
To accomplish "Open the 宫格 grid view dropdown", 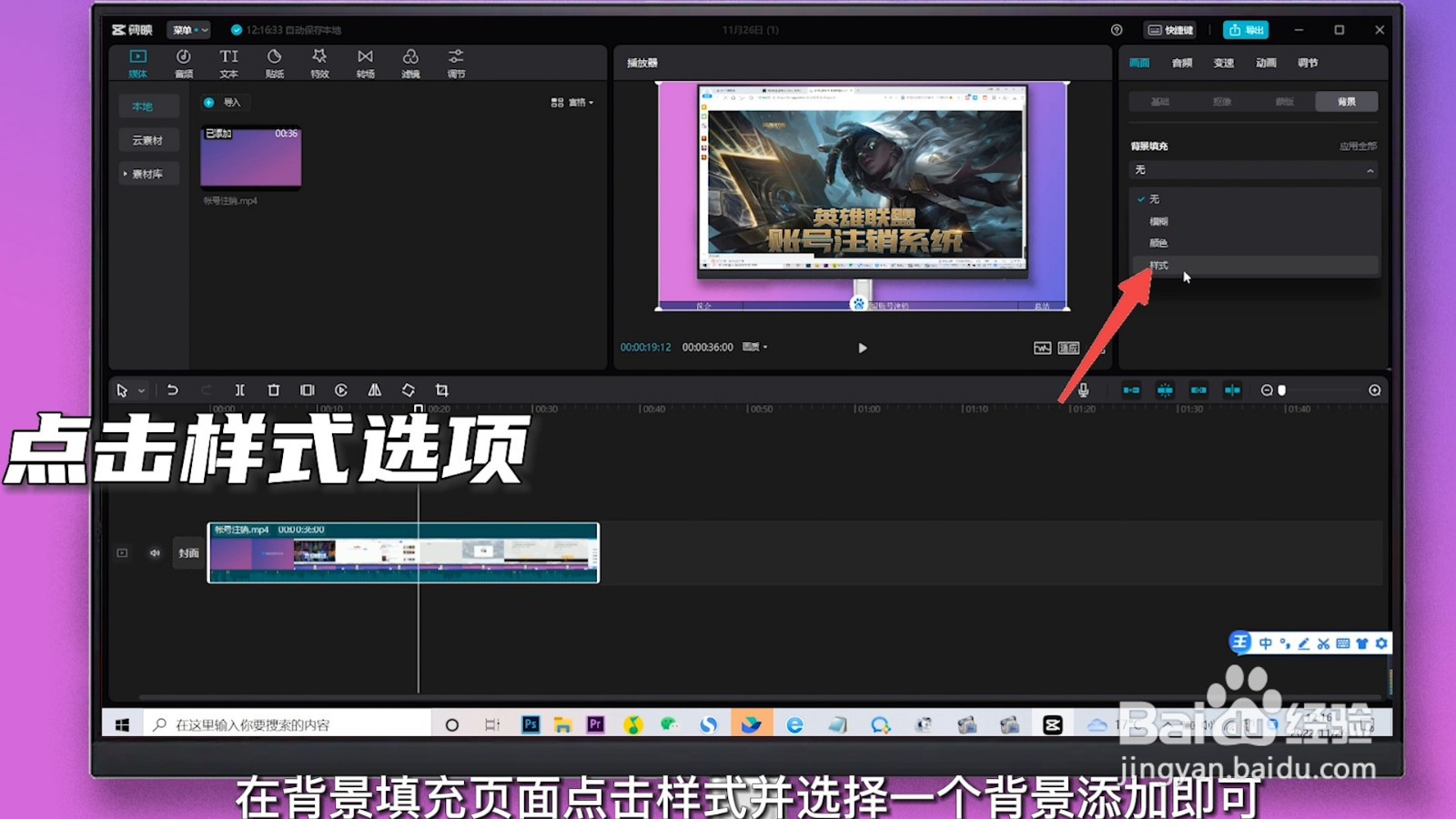I will [x=572, y=103].
